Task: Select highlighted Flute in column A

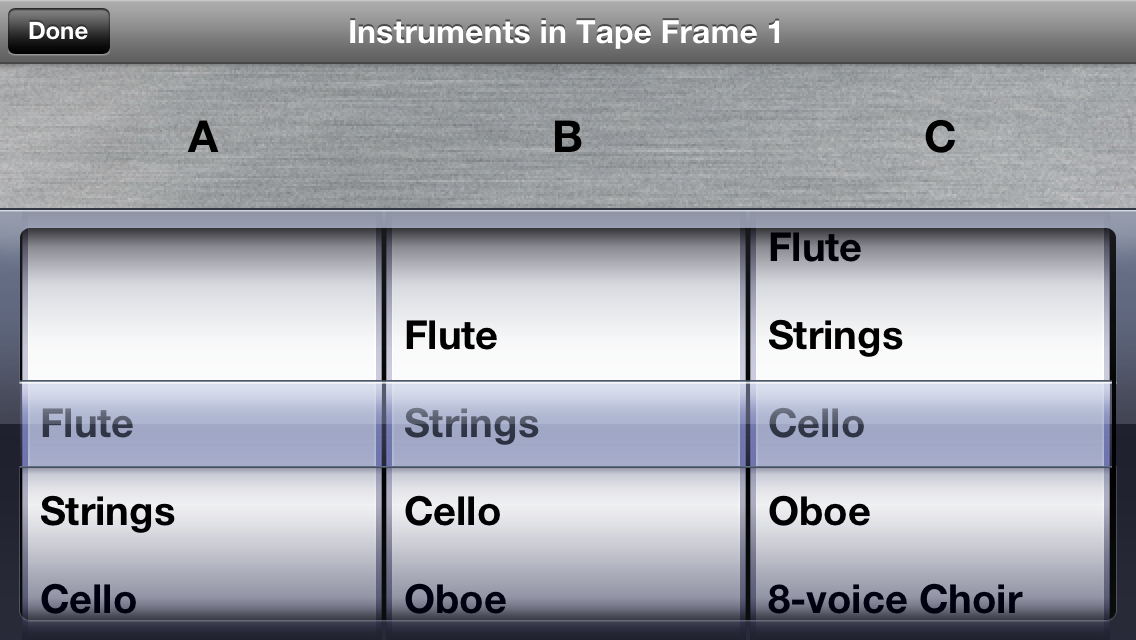Action: coord(87,424)
